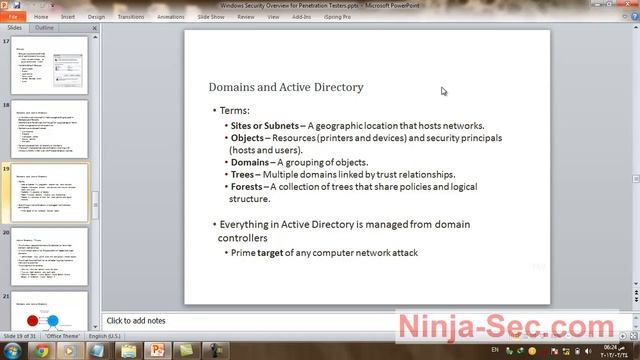
Task: Open the Insert ribbon tab
Action: 68,17
